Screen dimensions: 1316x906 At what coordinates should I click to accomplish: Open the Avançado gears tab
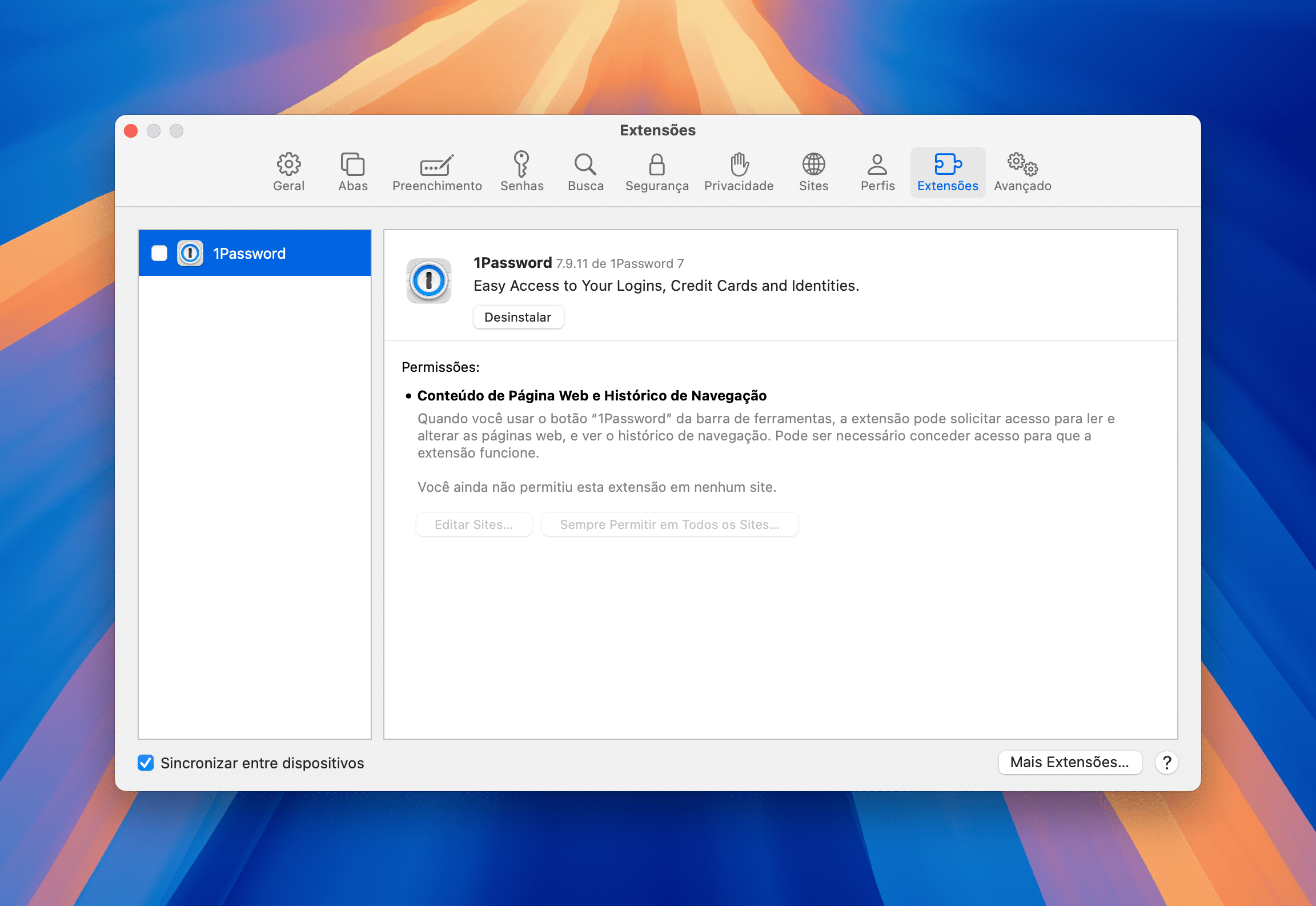(x=1022, y=172)
